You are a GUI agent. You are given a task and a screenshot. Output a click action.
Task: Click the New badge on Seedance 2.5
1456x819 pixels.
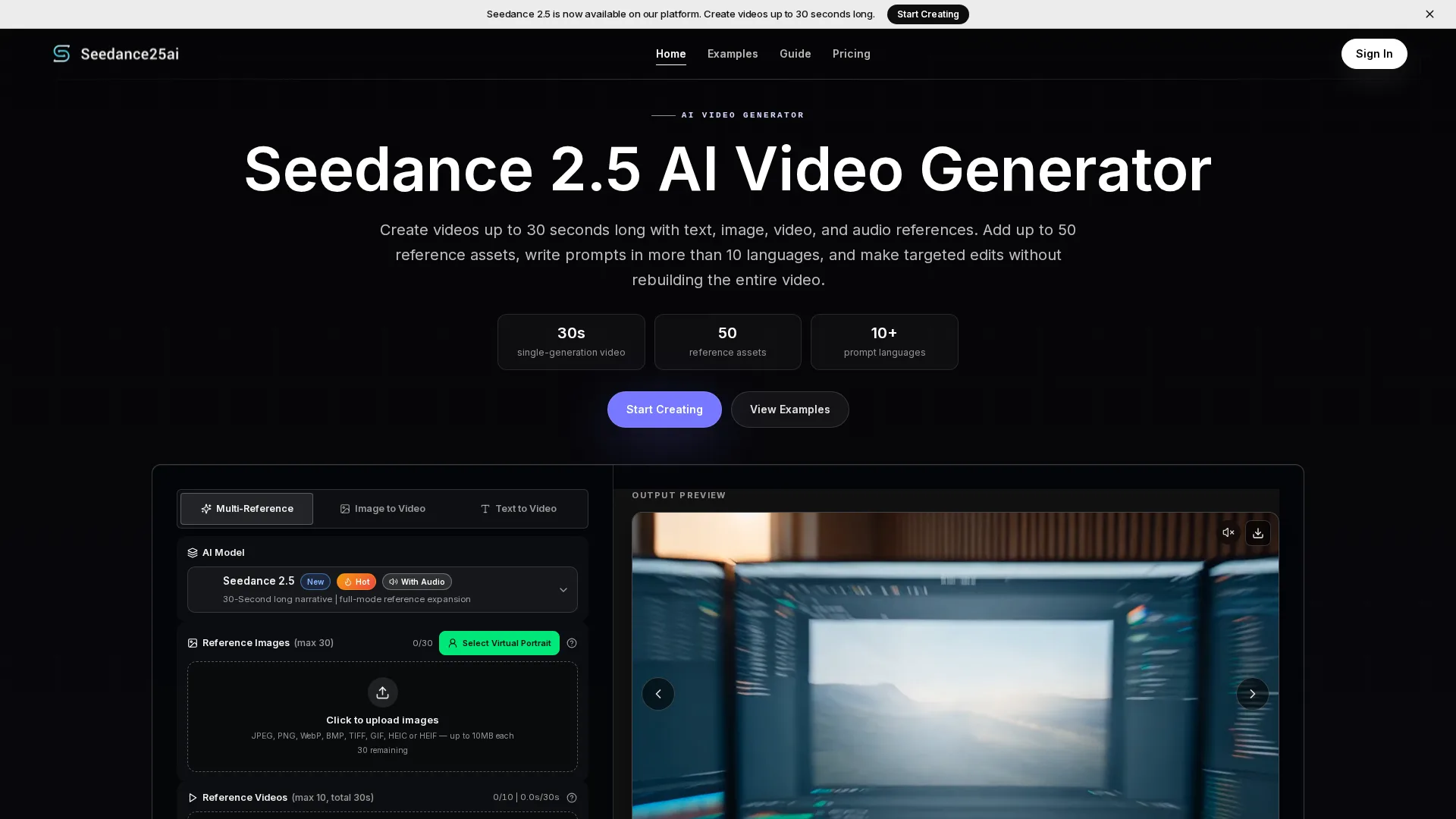pyautogui.click(x=315, y=582)
